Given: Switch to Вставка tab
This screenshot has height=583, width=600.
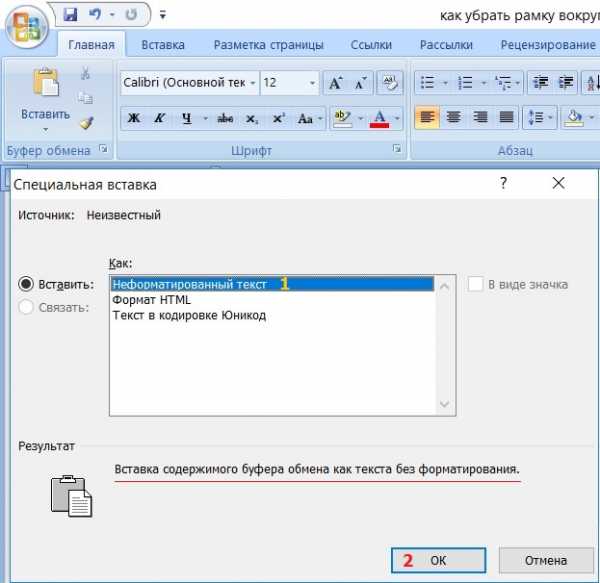Looking at the screenshot, I should [x=163, y=45].
